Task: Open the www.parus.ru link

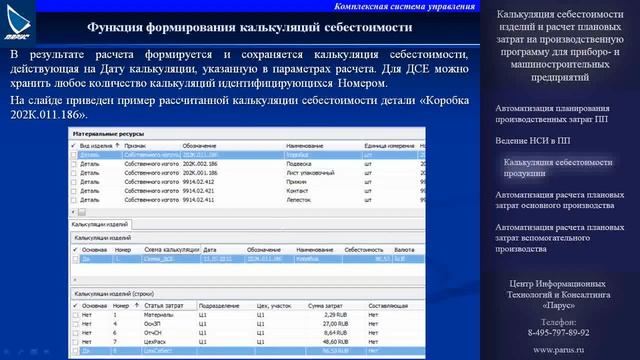Action: [x=558, y=350]
